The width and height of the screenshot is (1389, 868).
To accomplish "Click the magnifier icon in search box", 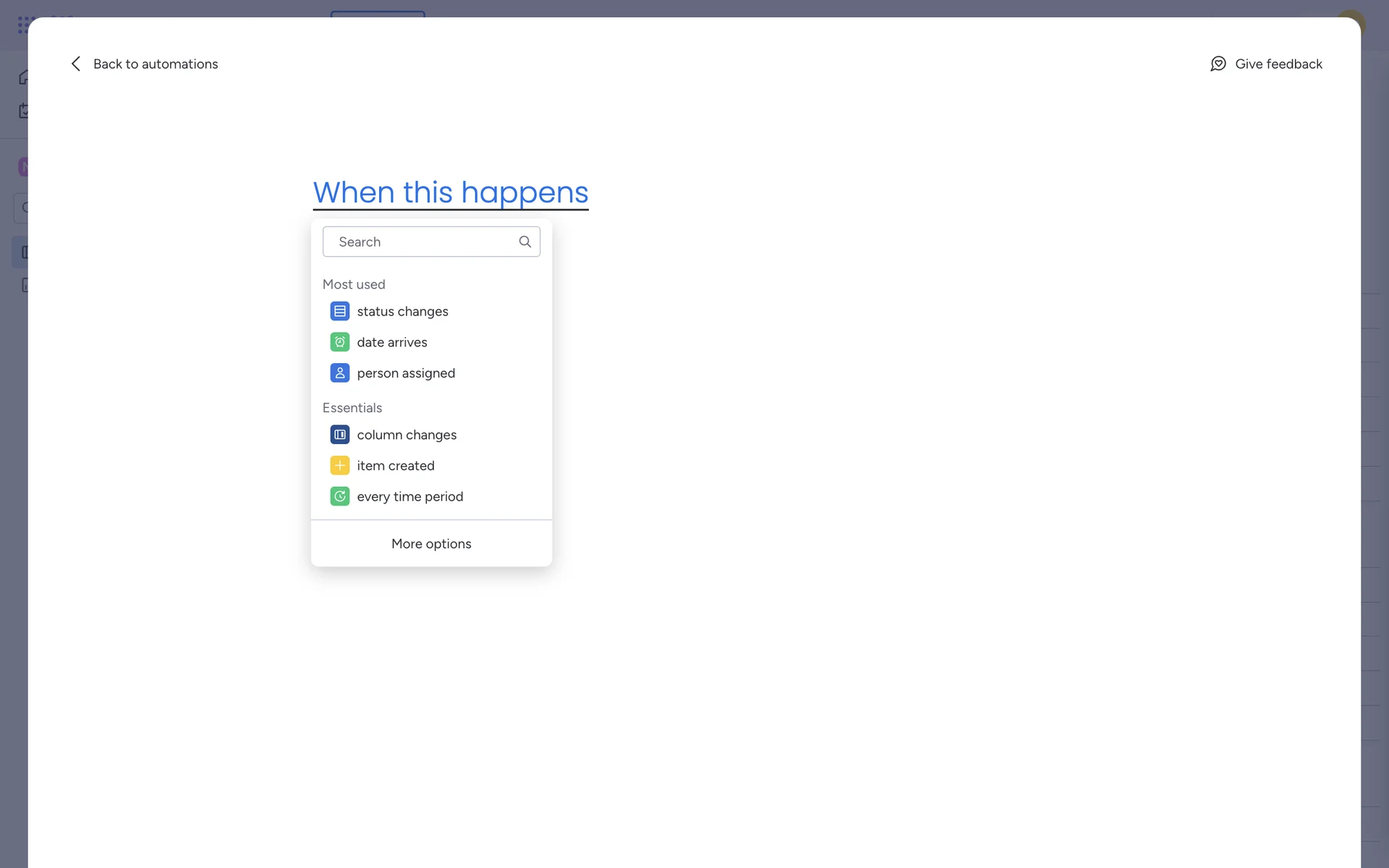I will [x=524, y=242].
